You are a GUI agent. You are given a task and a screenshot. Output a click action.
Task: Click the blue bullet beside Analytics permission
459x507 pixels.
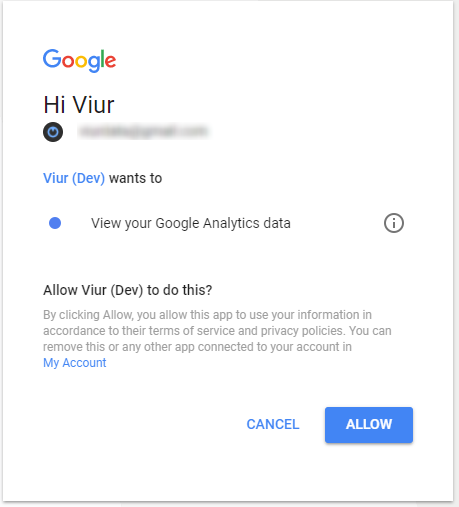tap(55, 223)
